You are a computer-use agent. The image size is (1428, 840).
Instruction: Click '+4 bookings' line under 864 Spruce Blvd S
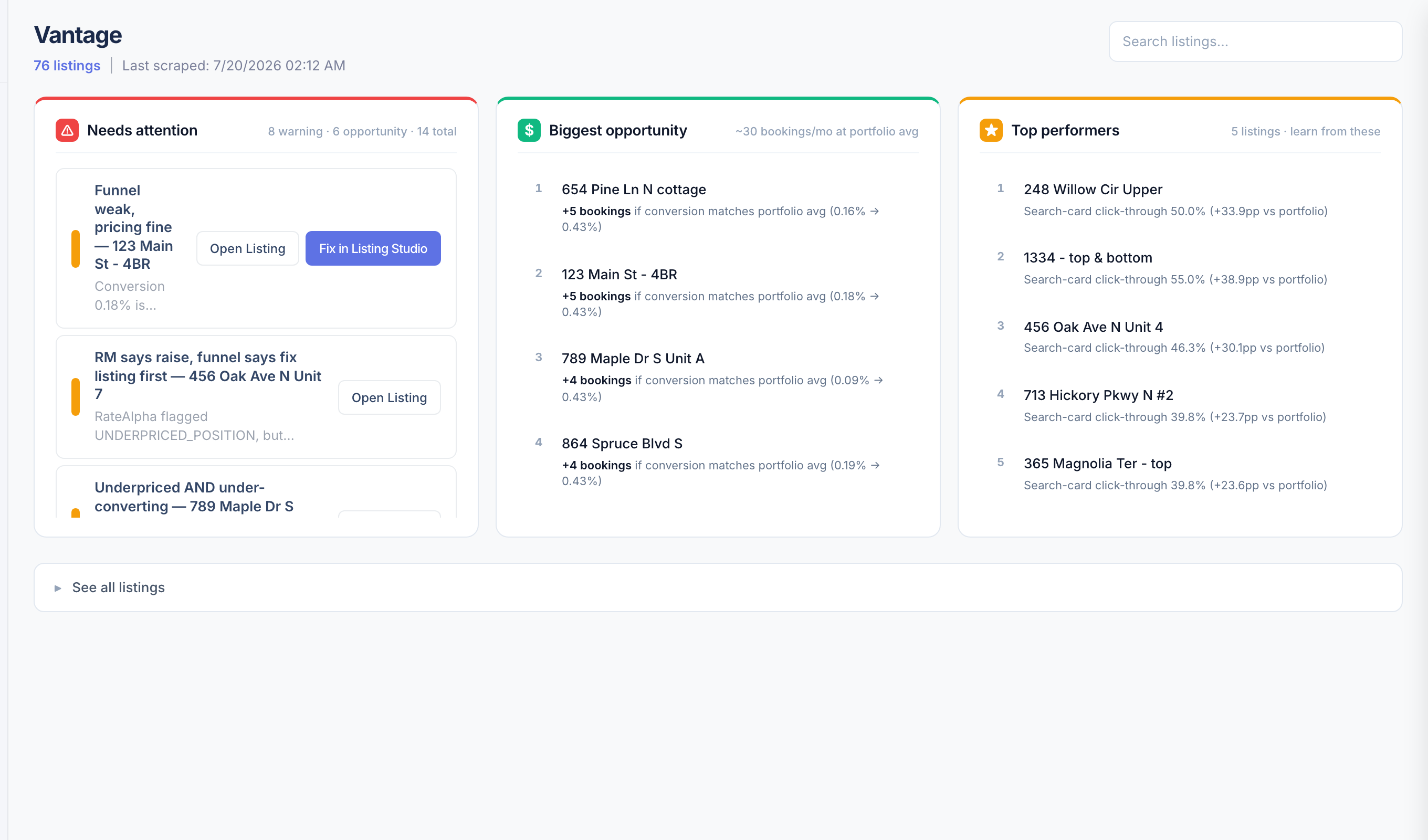click(x=721, y=472)
